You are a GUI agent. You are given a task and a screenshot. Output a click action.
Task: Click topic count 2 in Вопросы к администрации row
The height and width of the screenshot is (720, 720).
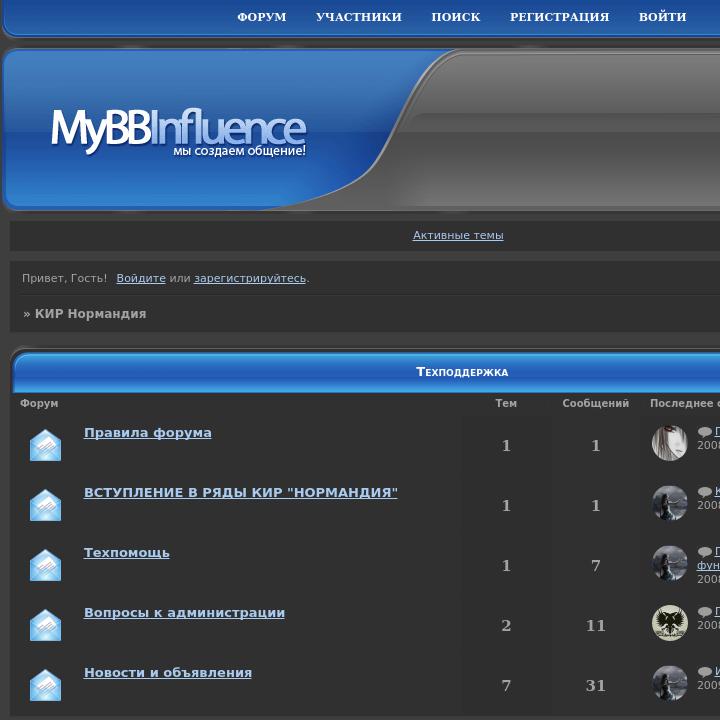(x=506, y=625)
